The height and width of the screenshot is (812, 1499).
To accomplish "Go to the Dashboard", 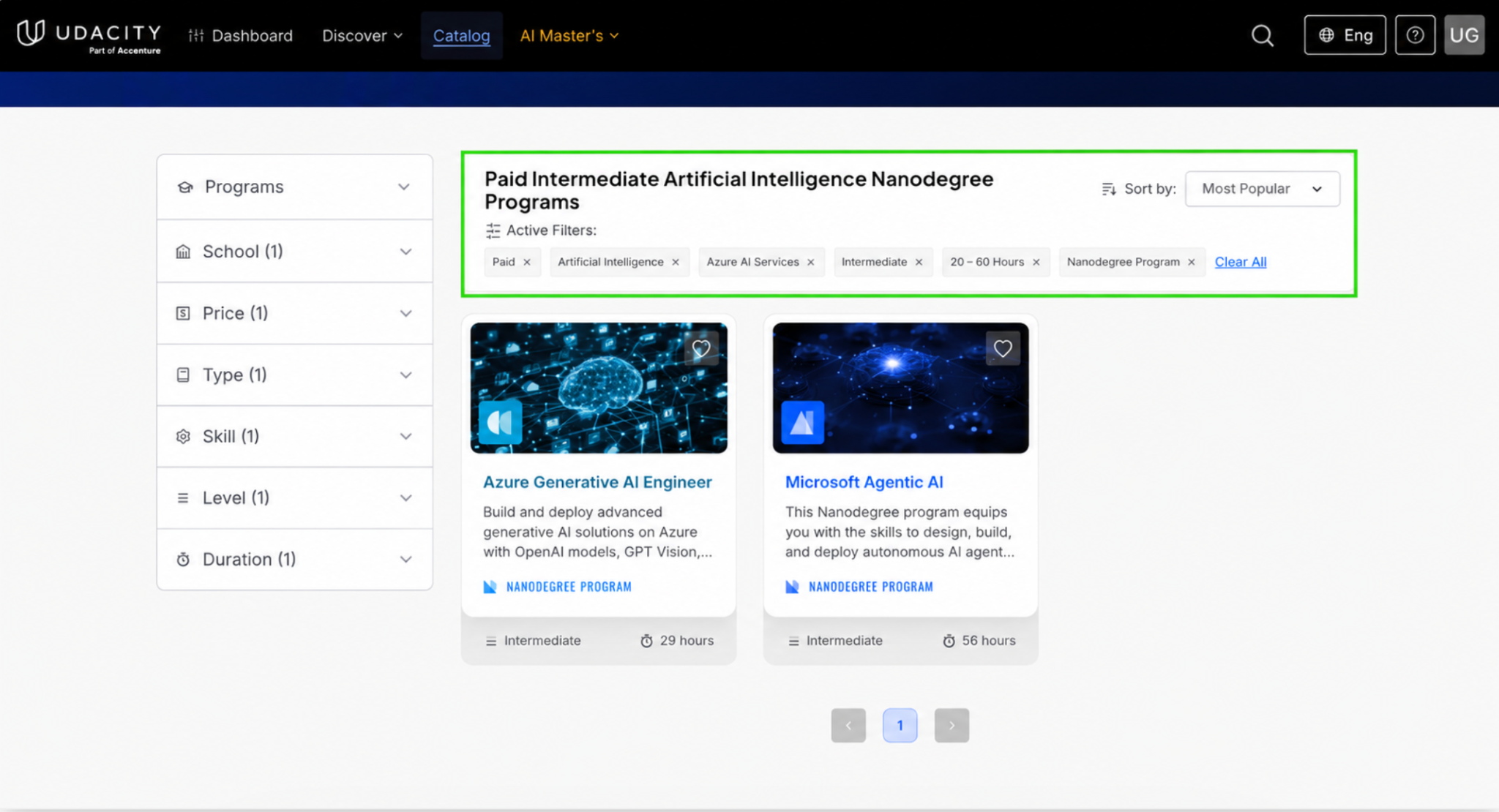I will pos(241,36).
